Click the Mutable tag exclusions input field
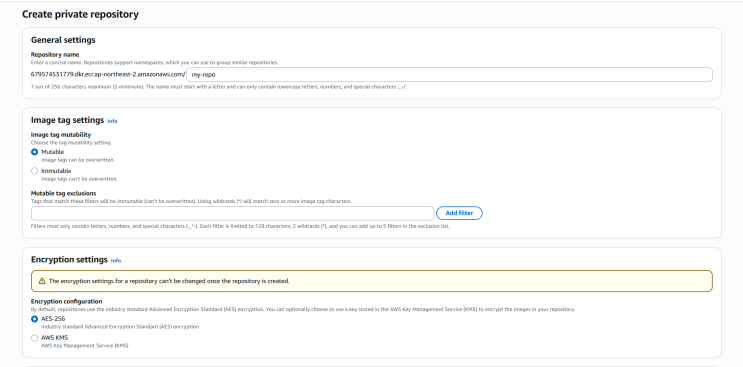The width and height of the screenshot is (743, 367). (232, 213)
